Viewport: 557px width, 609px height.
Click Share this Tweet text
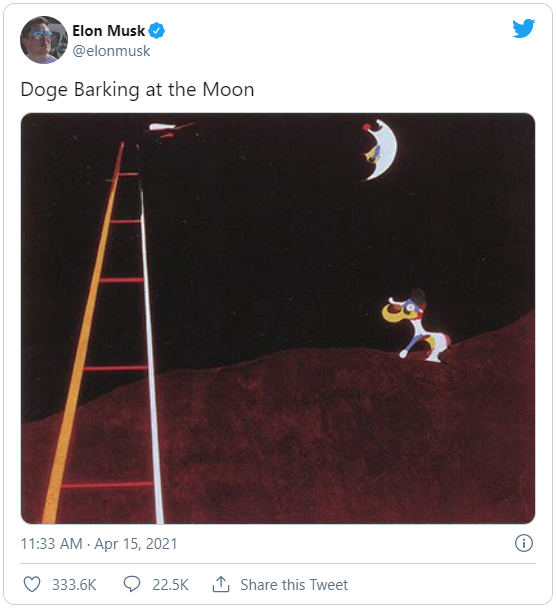[x=294, y=585]
